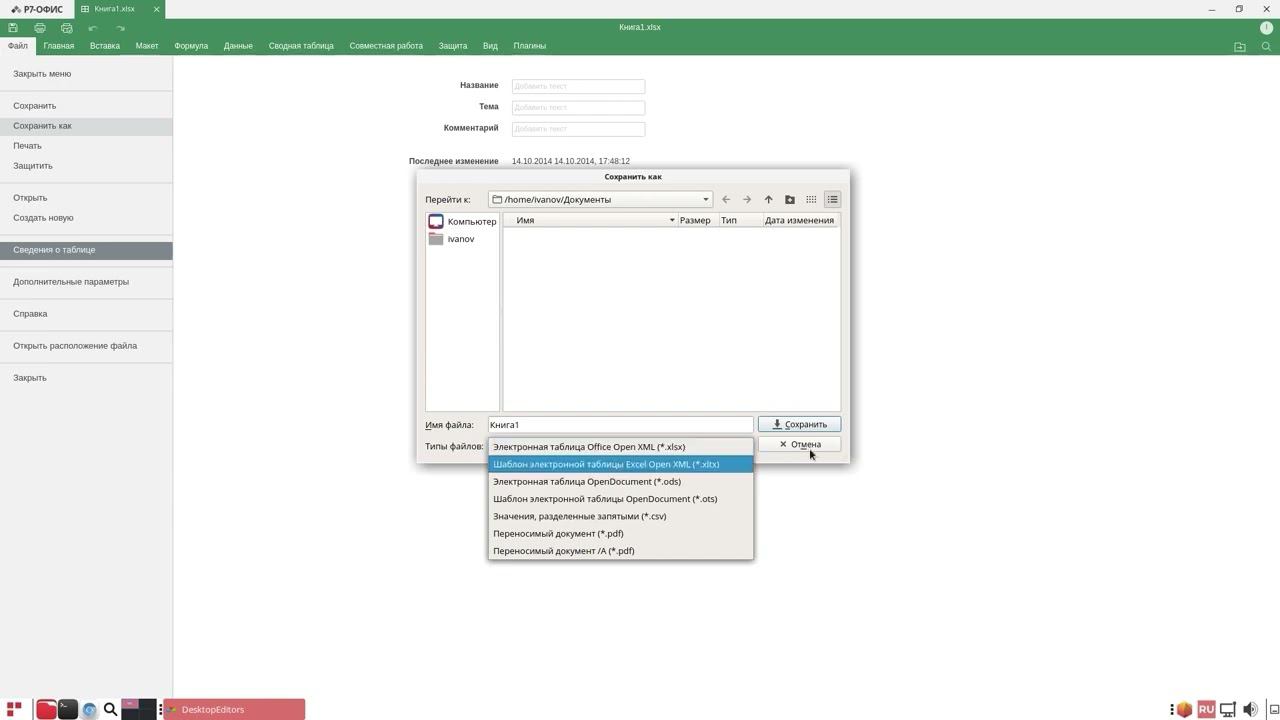
Task: Click Дополнительные параметры in the sidebar
Action: coord(86,282)
